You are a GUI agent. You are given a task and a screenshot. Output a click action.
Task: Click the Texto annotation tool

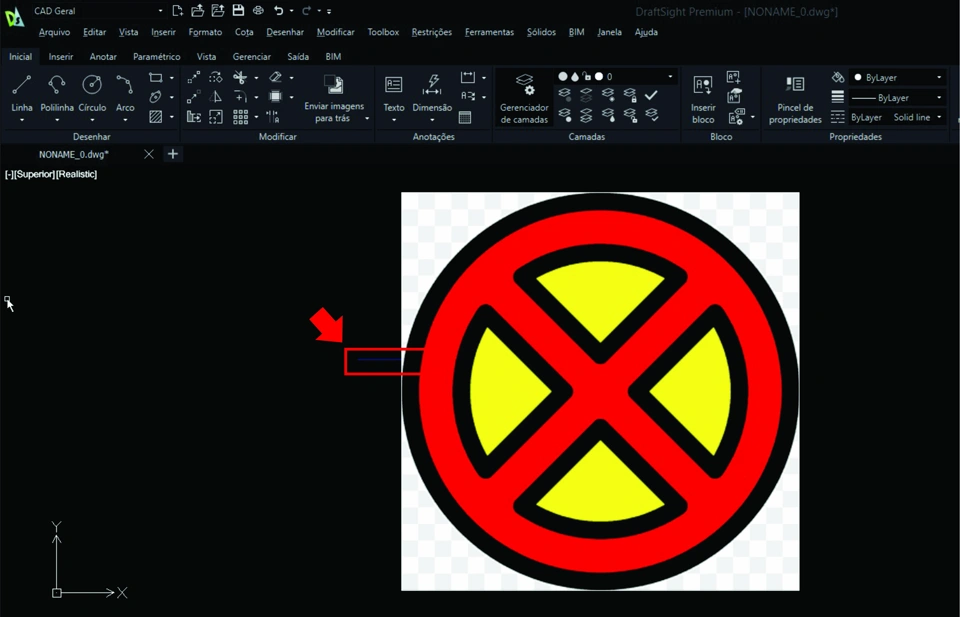coord(394,93)
